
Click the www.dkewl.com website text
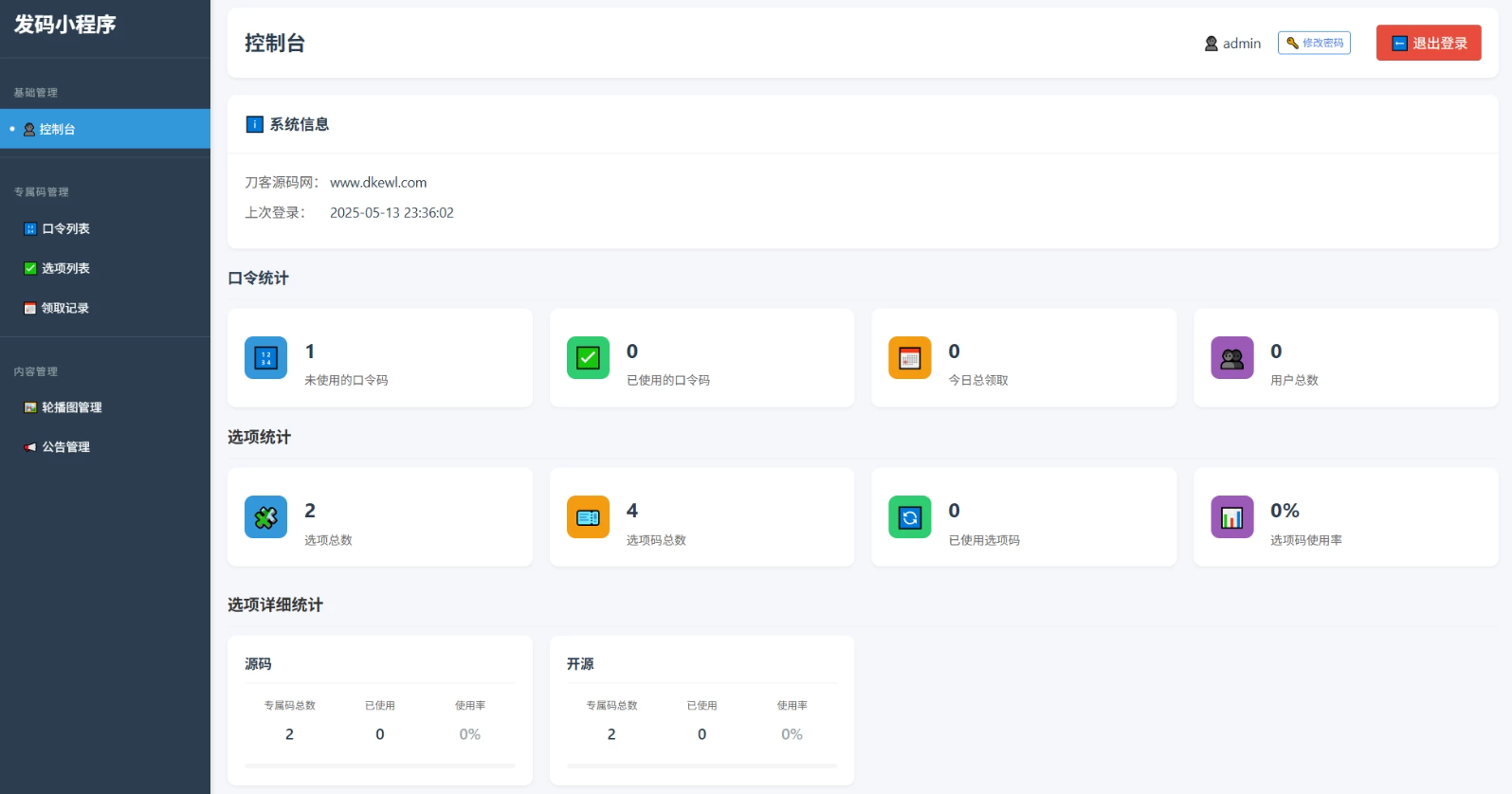coord(378,182)
